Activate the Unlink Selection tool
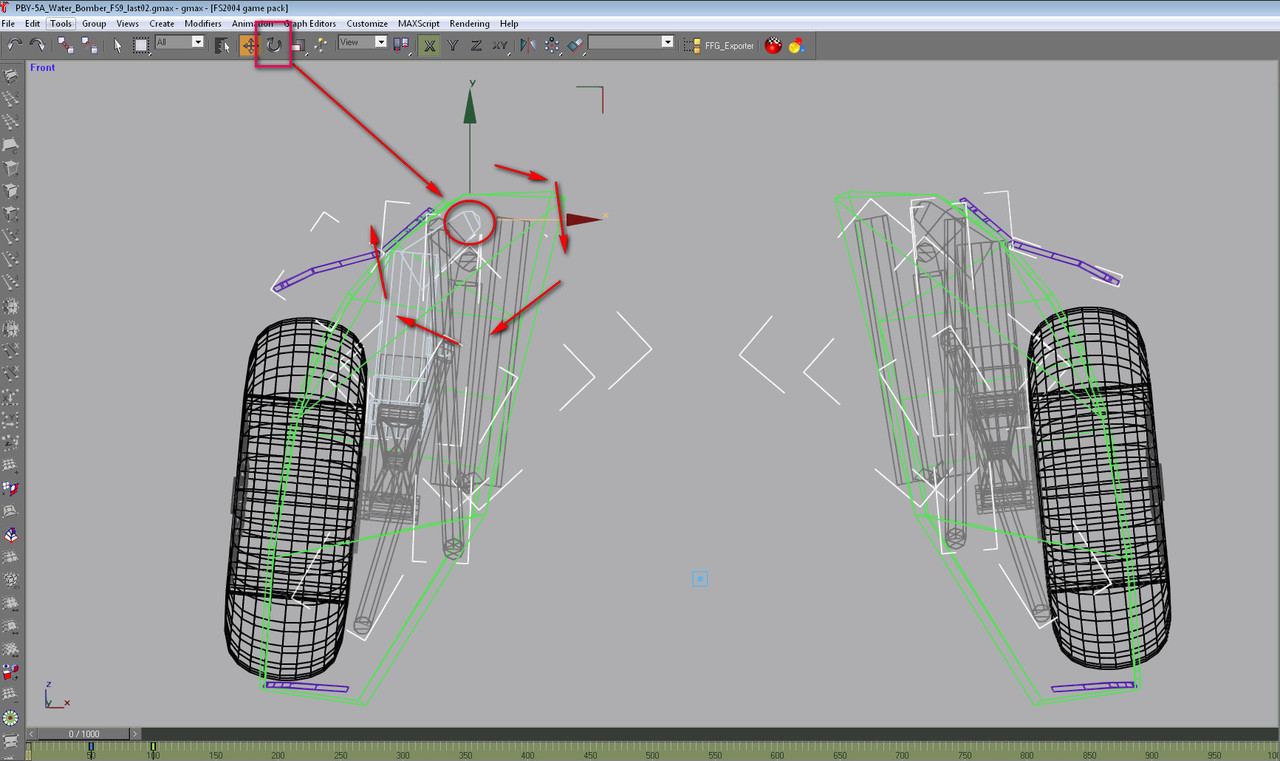The width and height of the screenshot is (1280, 761). [89, 45]
